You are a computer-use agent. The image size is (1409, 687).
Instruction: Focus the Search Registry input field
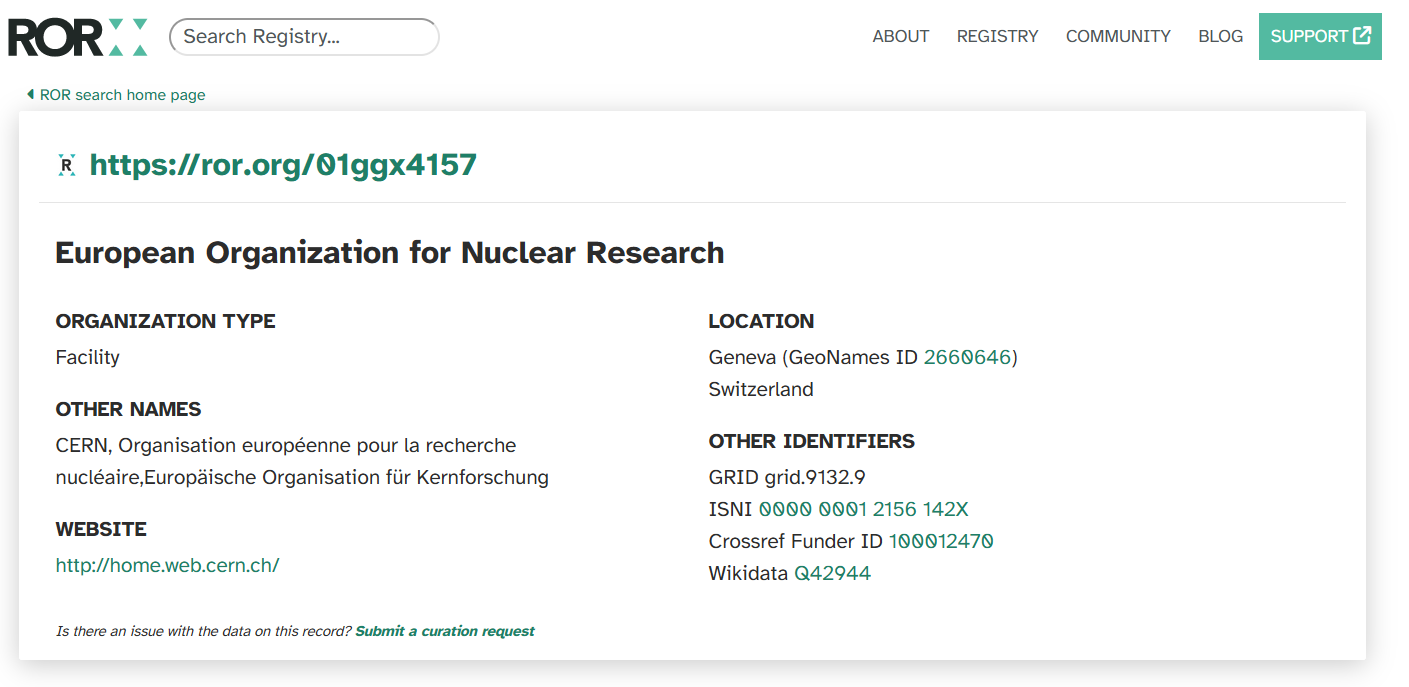click(x=304, y=37)
